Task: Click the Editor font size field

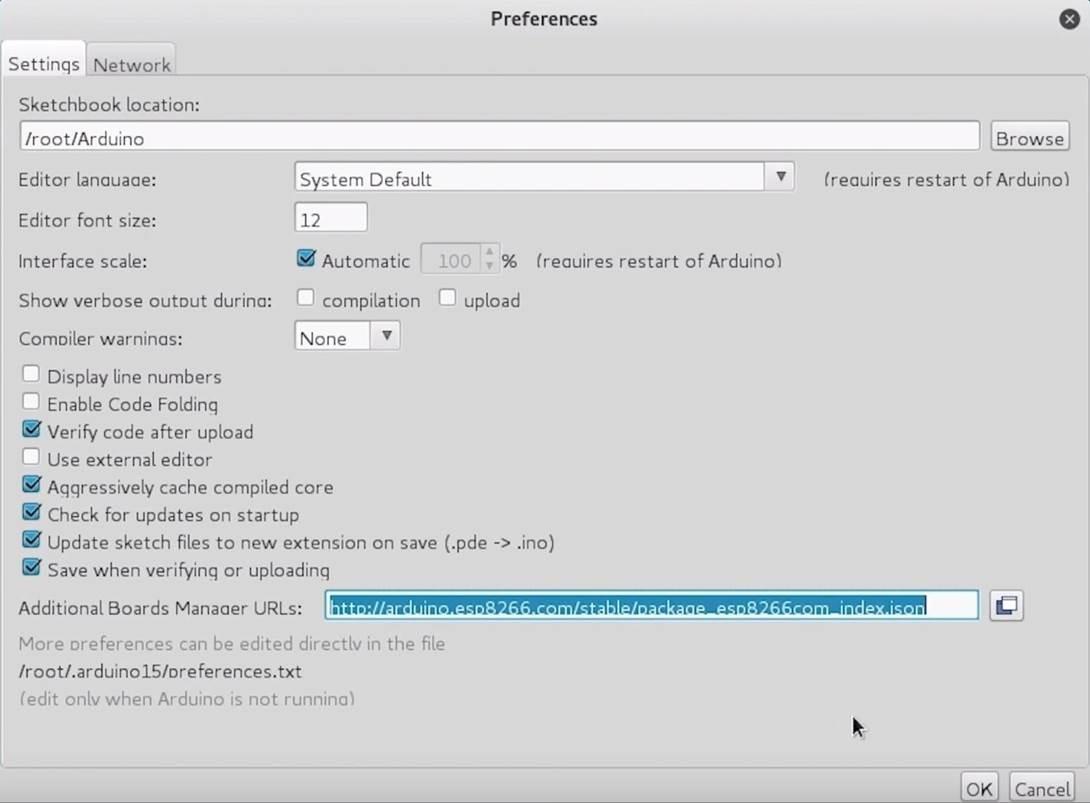Action: (x=331, y=219)
